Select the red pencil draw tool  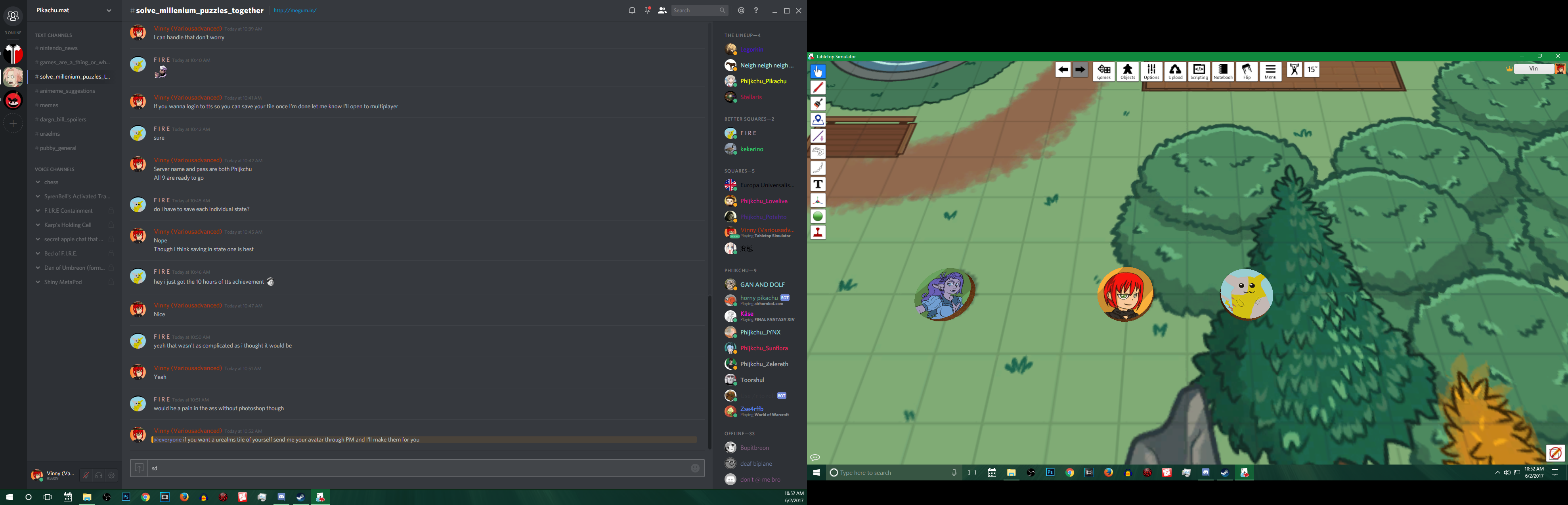pyautogui.click(x=817, y=88)
